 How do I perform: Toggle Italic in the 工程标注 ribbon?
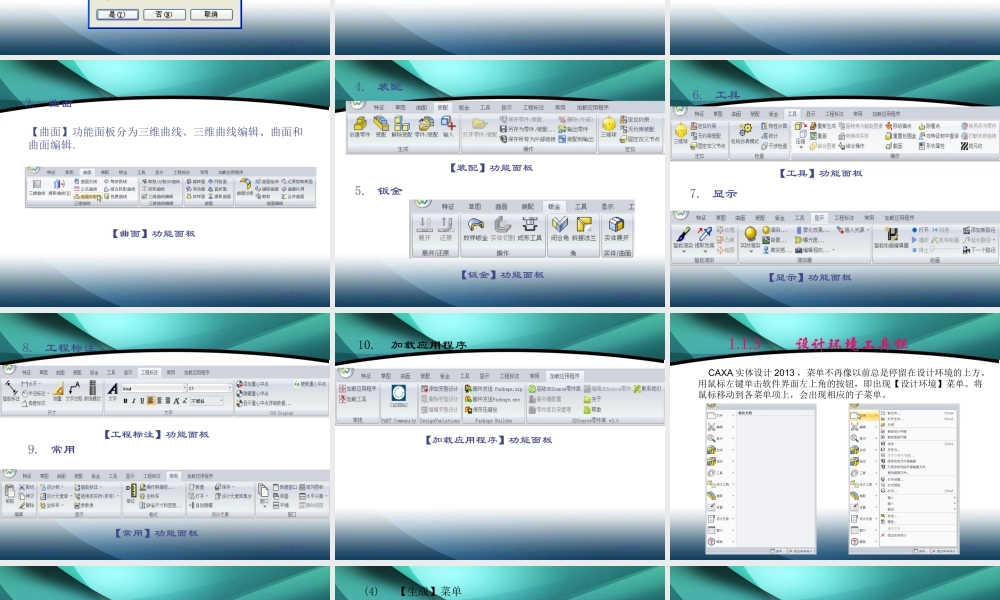click(134, 401)
